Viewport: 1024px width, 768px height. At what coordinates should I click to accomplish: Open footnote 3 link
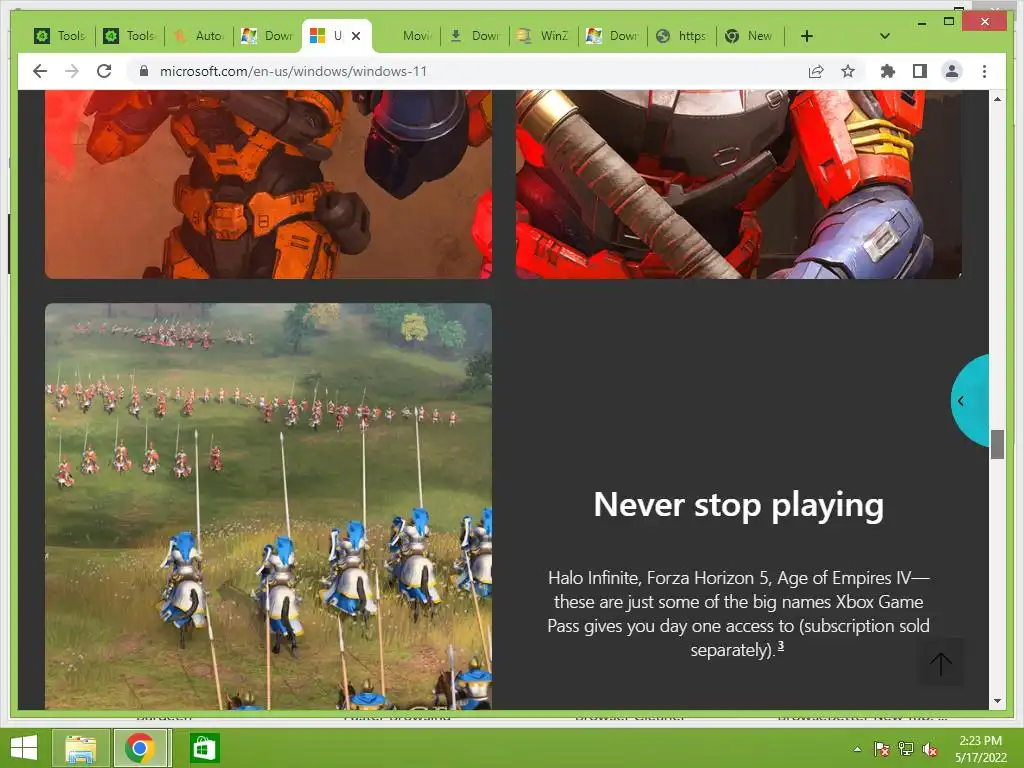780,646
